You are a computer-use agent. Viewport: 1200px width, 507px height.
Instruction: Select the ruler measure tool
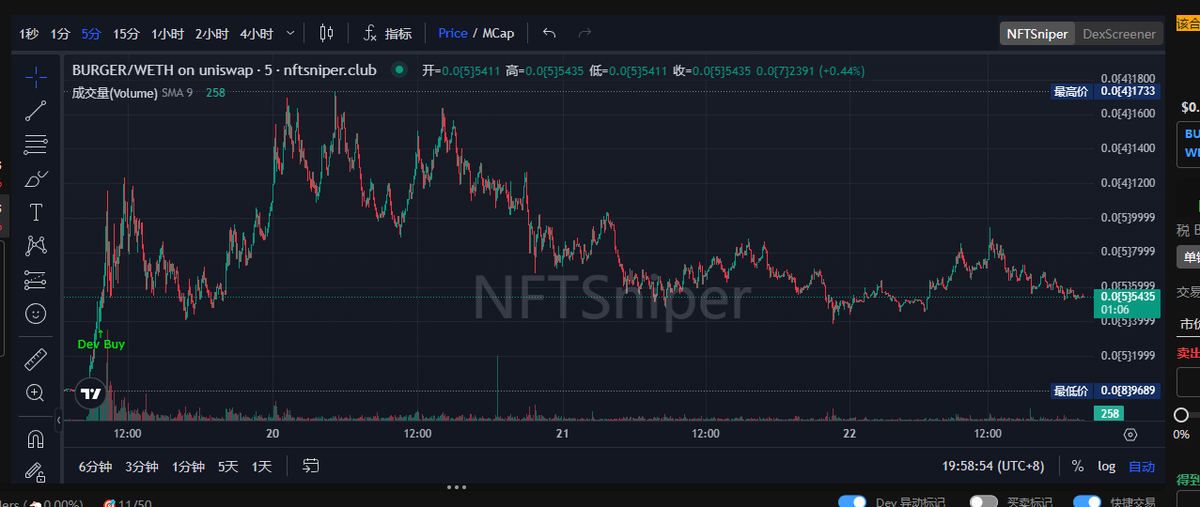[36, 358]
